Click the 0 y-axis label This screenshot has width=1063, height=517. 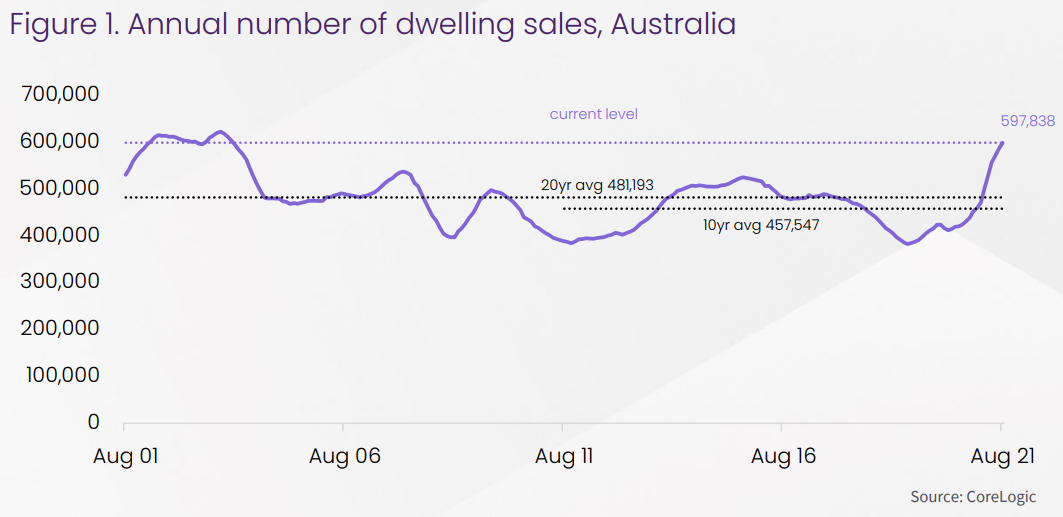pos(91,422)
